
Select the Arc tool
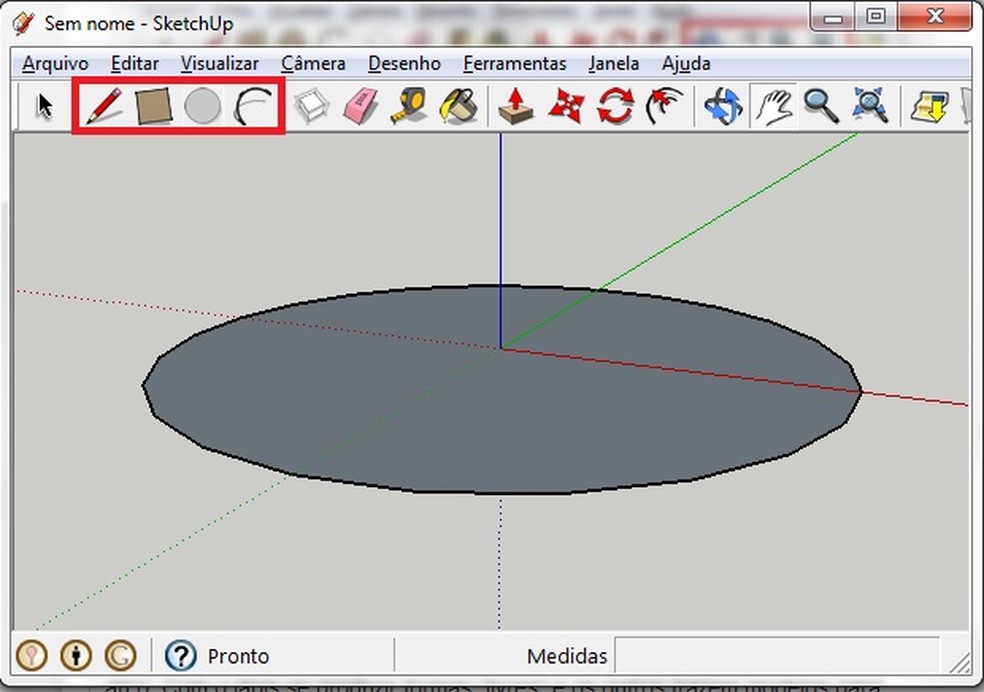pos(253,106)
